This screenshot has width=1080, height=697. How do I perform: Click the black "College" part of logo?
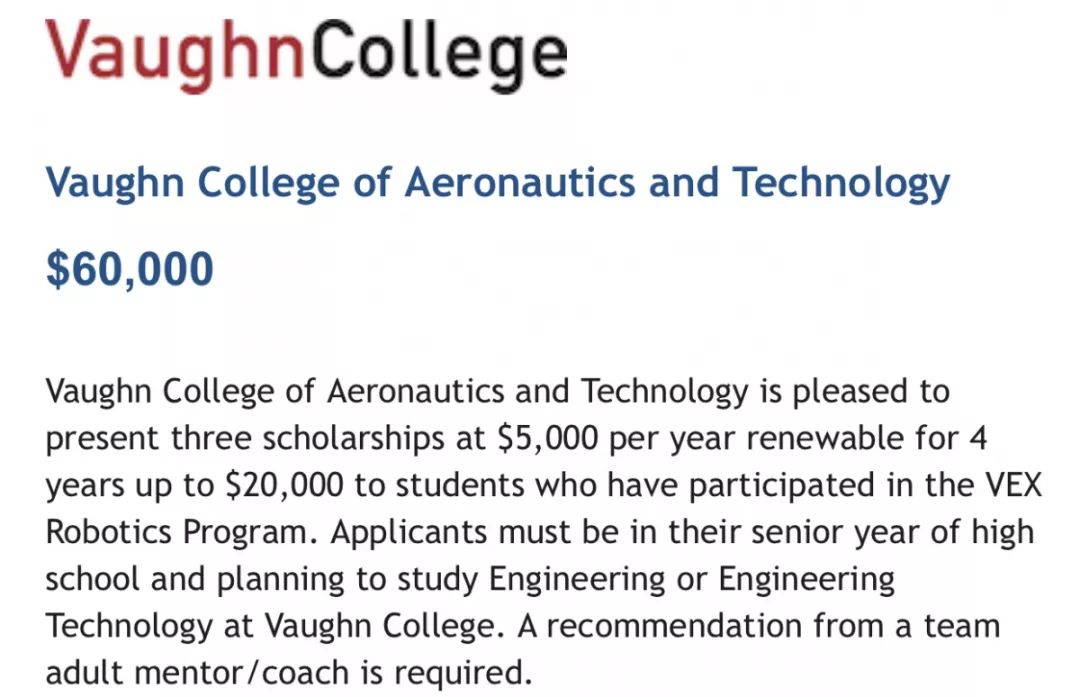click(439, 55)
